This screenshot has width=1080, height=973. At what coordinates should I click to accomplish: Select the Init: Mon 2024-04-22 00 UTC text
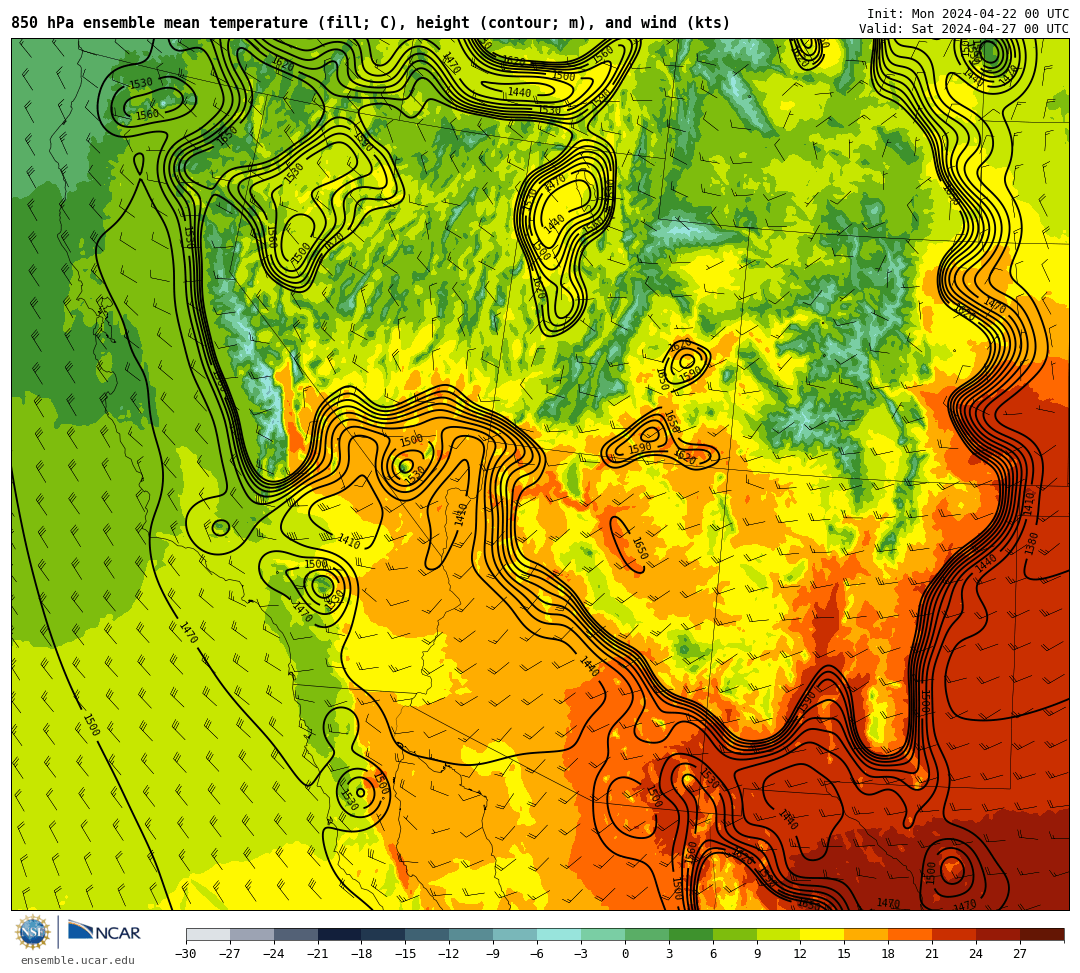(968, 14)
